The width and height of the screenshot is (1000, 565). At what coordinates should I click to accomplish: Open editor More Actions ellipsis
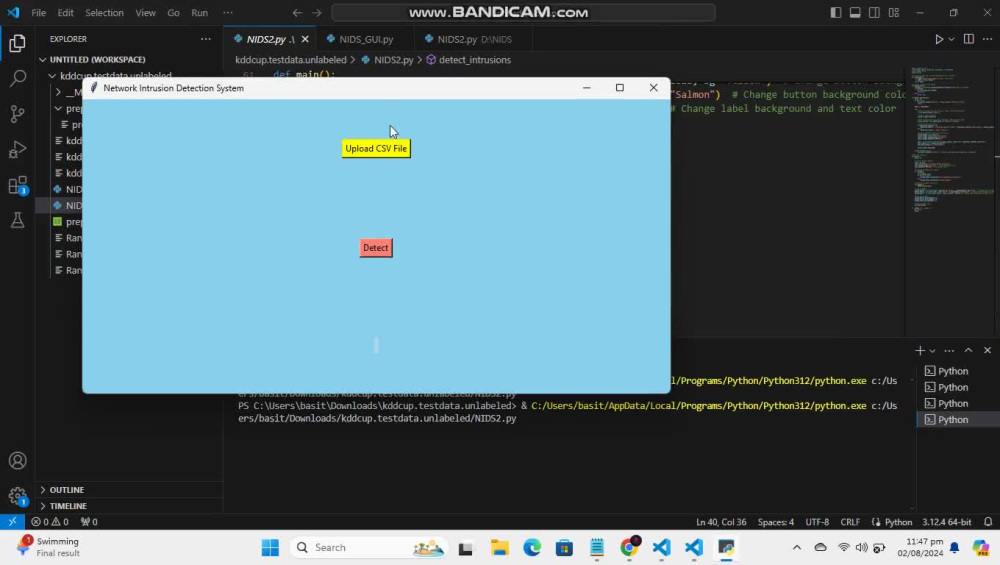click(x=987, y=39)
